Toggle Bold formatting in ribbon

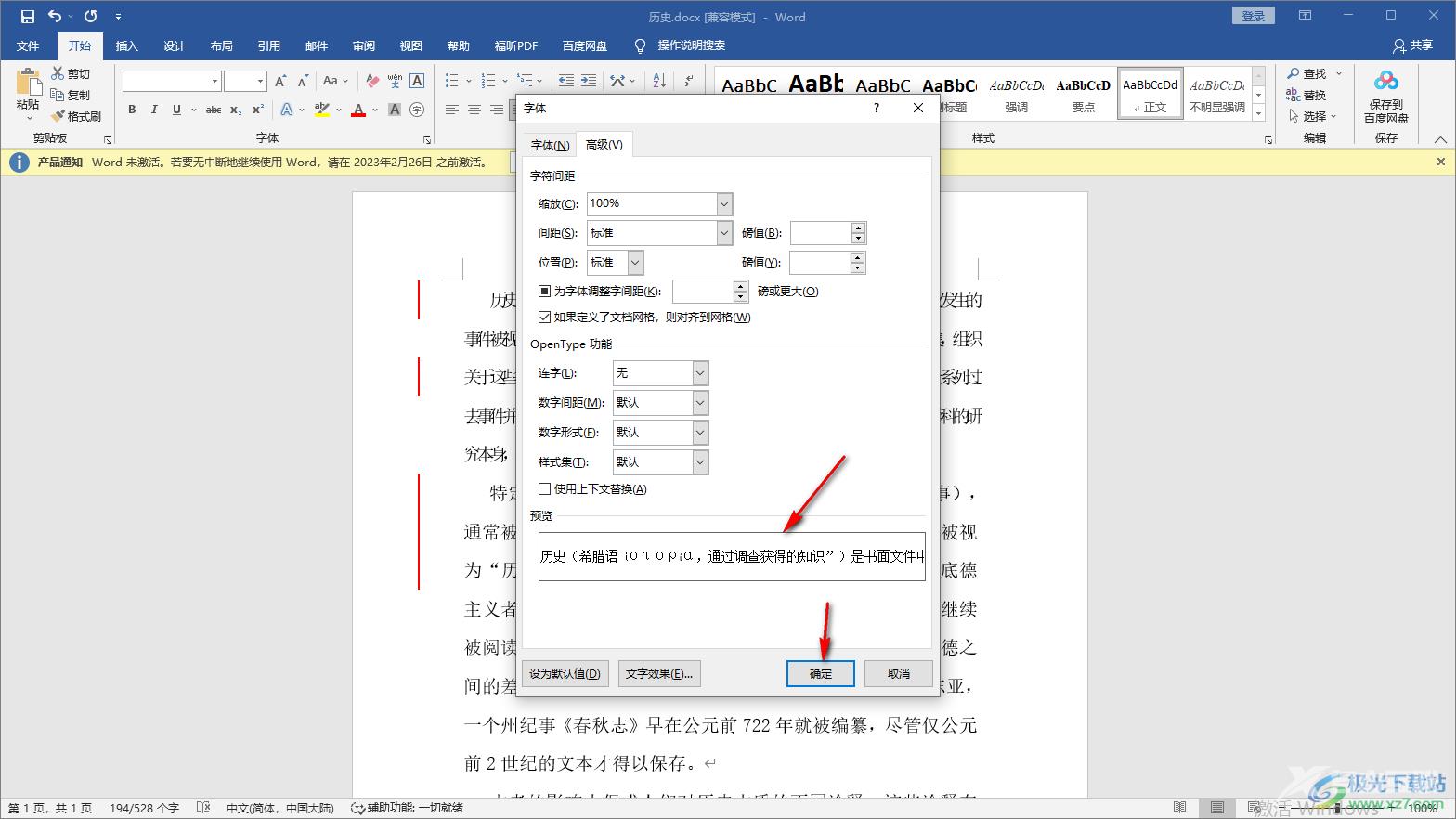132,110
